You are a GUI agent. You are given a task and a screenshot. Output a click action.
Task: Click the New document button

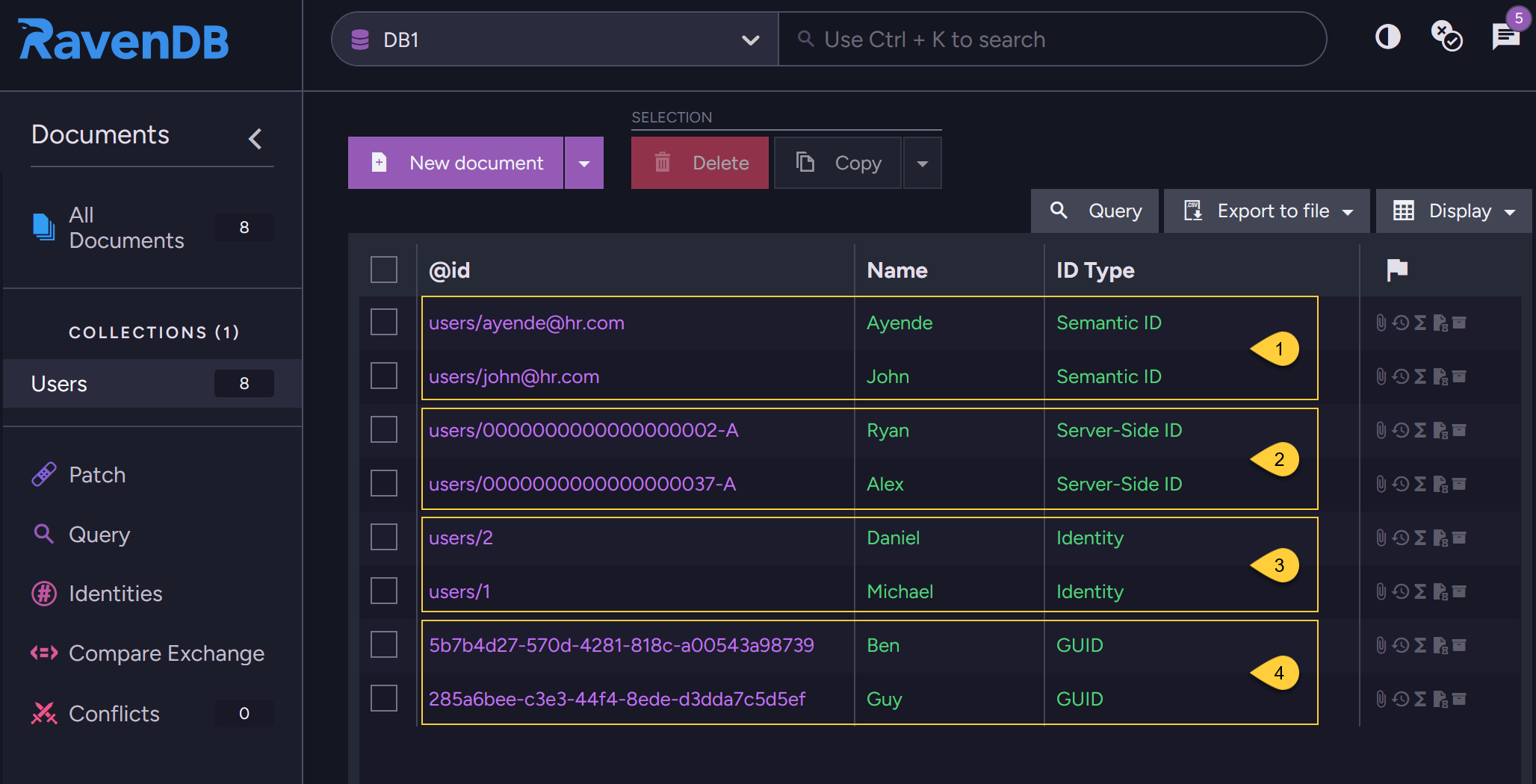pyautogui.click(x=456, y=163)
